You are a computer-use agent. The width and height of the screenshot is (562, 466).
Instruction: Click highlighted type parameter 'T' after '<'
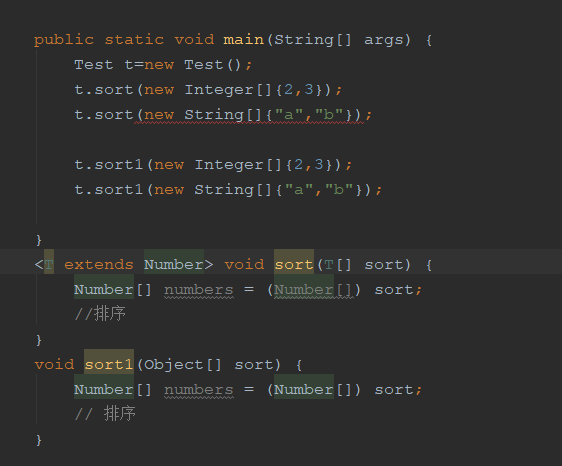(x=49, y=265)
